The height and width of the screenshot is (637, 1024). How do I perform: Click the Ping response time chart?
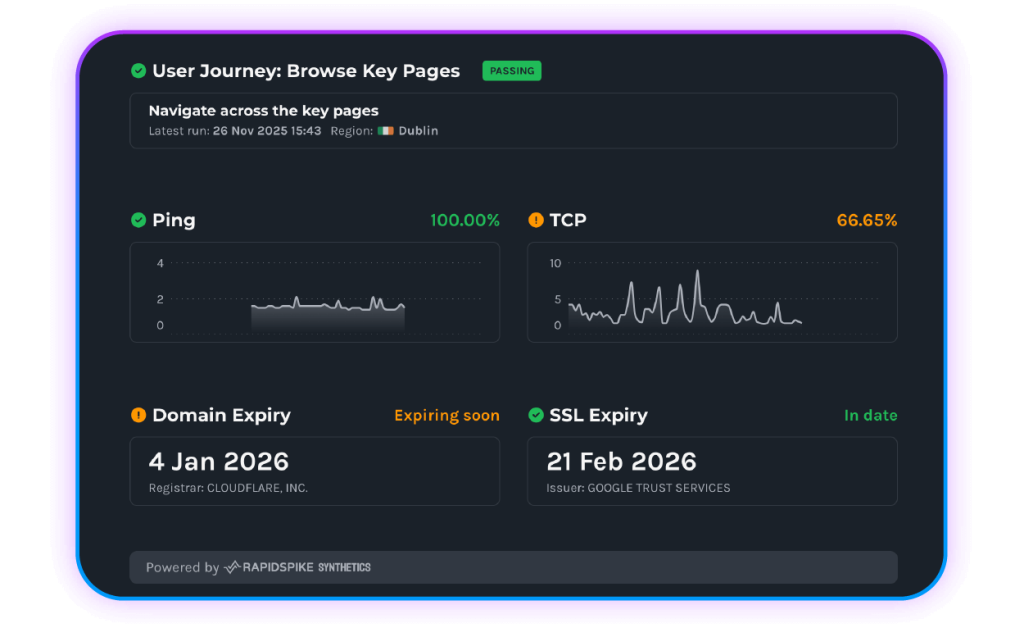click(x=314, y=293)
